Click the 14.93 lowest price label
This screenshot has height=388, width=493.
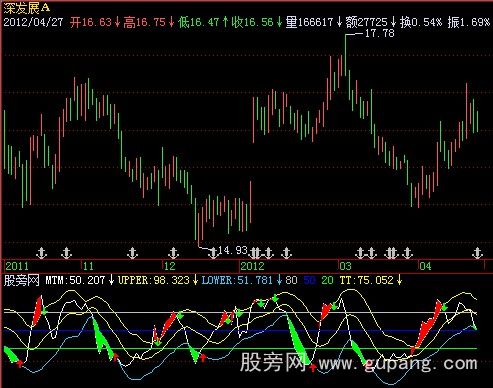click(233, 250)
